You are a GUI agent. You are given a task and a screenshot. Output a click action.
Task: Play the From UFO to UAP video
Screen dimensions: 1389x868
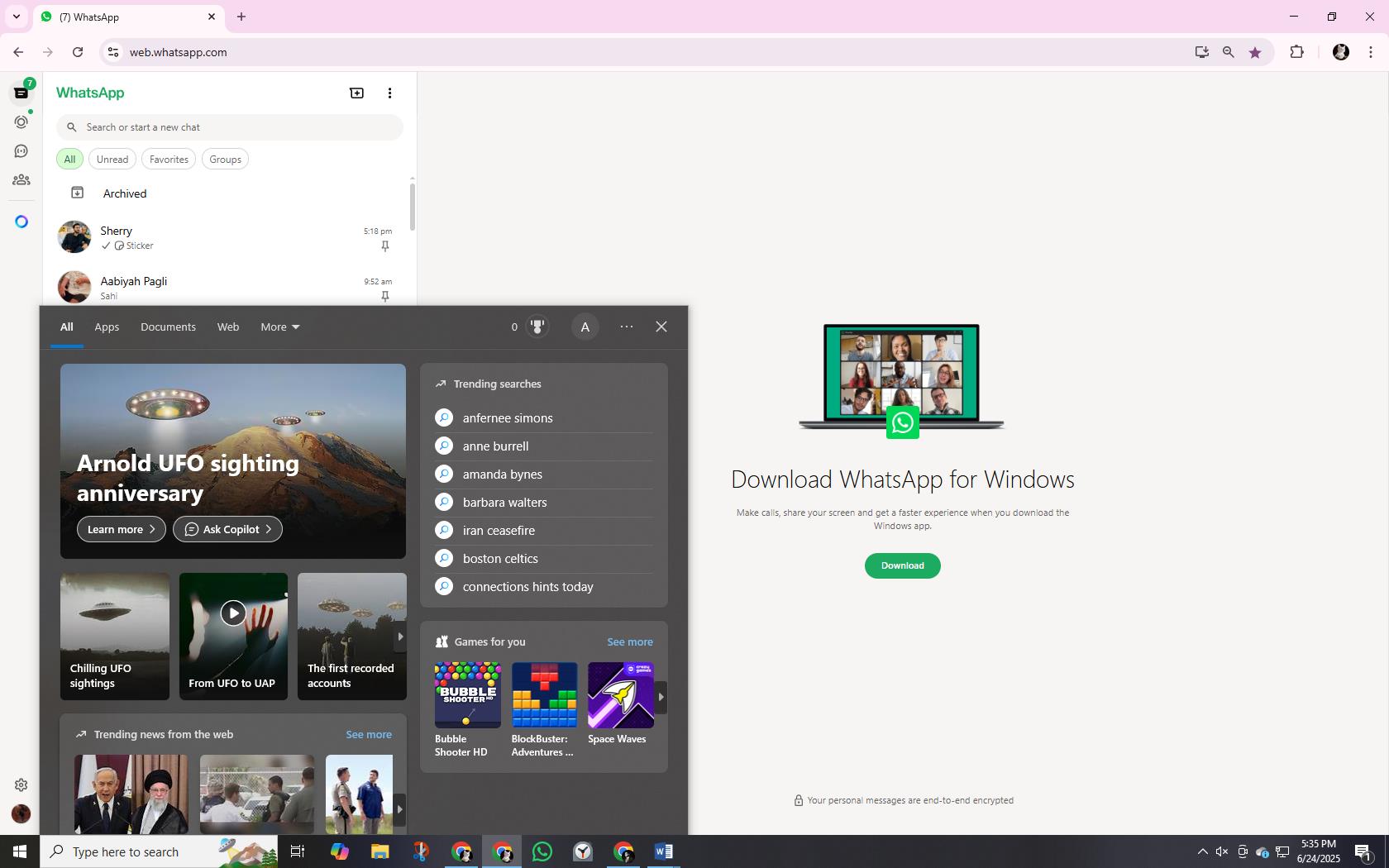(x=233, y=613)
